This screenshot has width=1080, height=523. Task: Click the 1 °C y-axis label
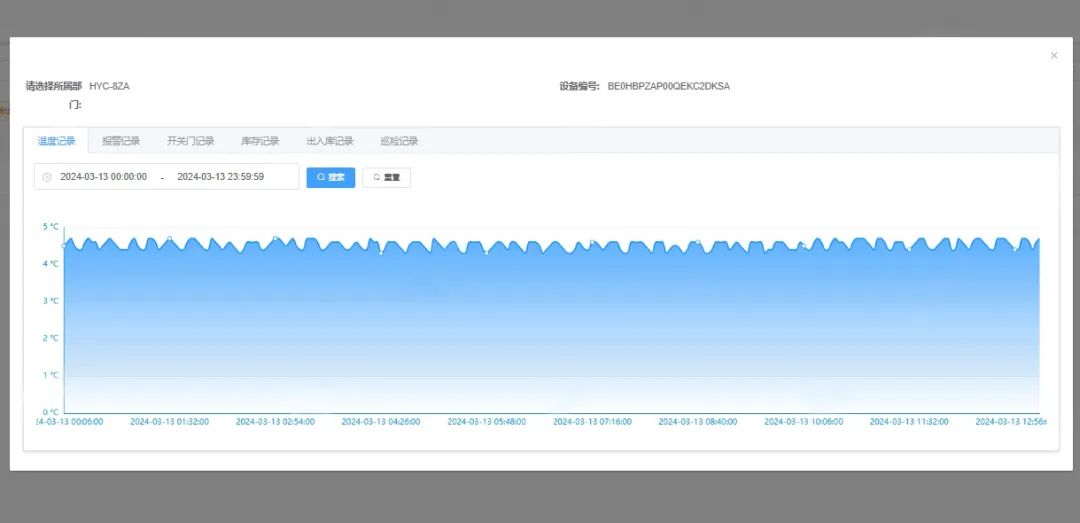click(52, 375)
